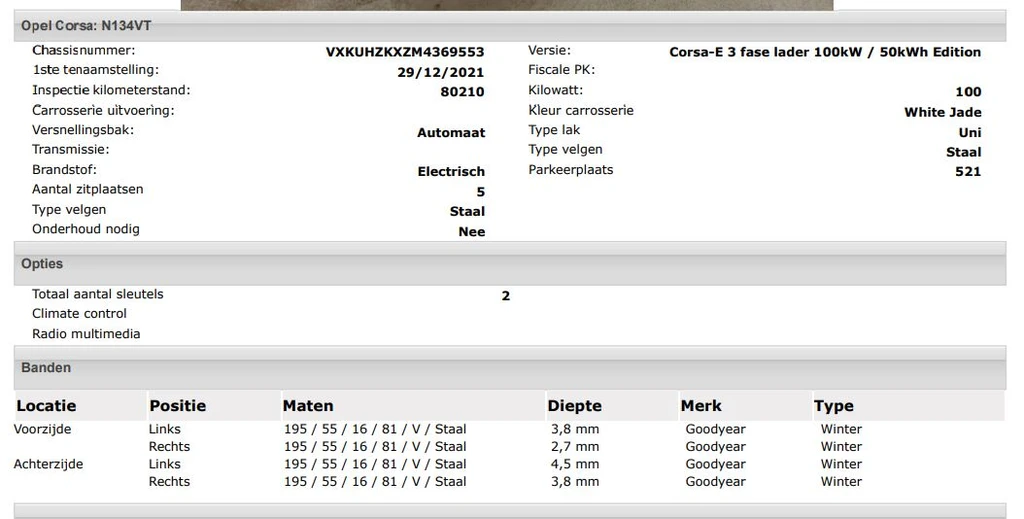This screenshot has width=1024, height=519.
Task: Click 'Chassisnummer:' label
Action: [84, 50]
